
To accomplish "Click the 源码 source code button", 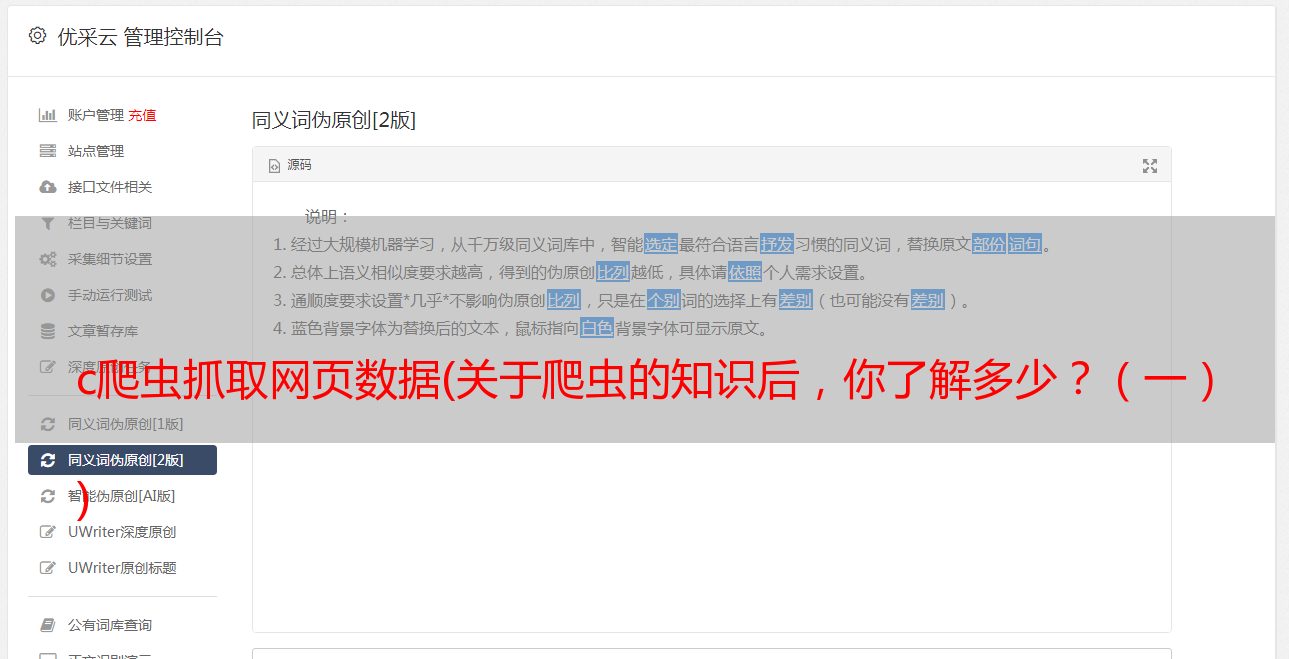I will 290,165.
